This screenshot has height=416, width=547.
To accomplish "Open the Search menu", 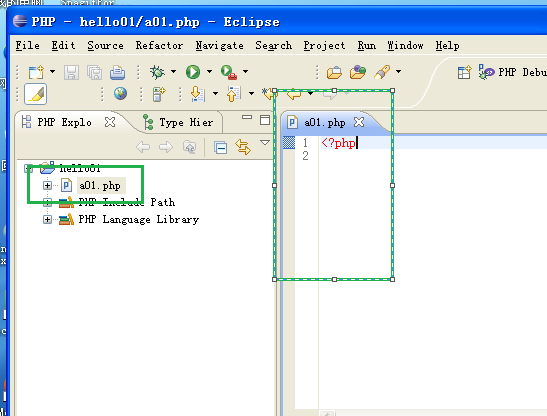I will 274,46.
